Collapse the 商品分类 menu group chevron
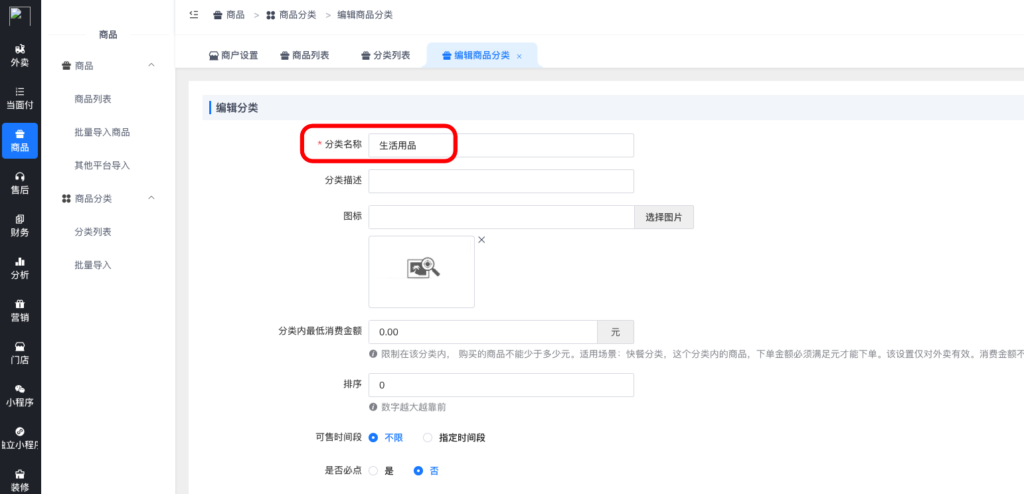The width and height of the screenshot is (1024, 494). point(151,199)
